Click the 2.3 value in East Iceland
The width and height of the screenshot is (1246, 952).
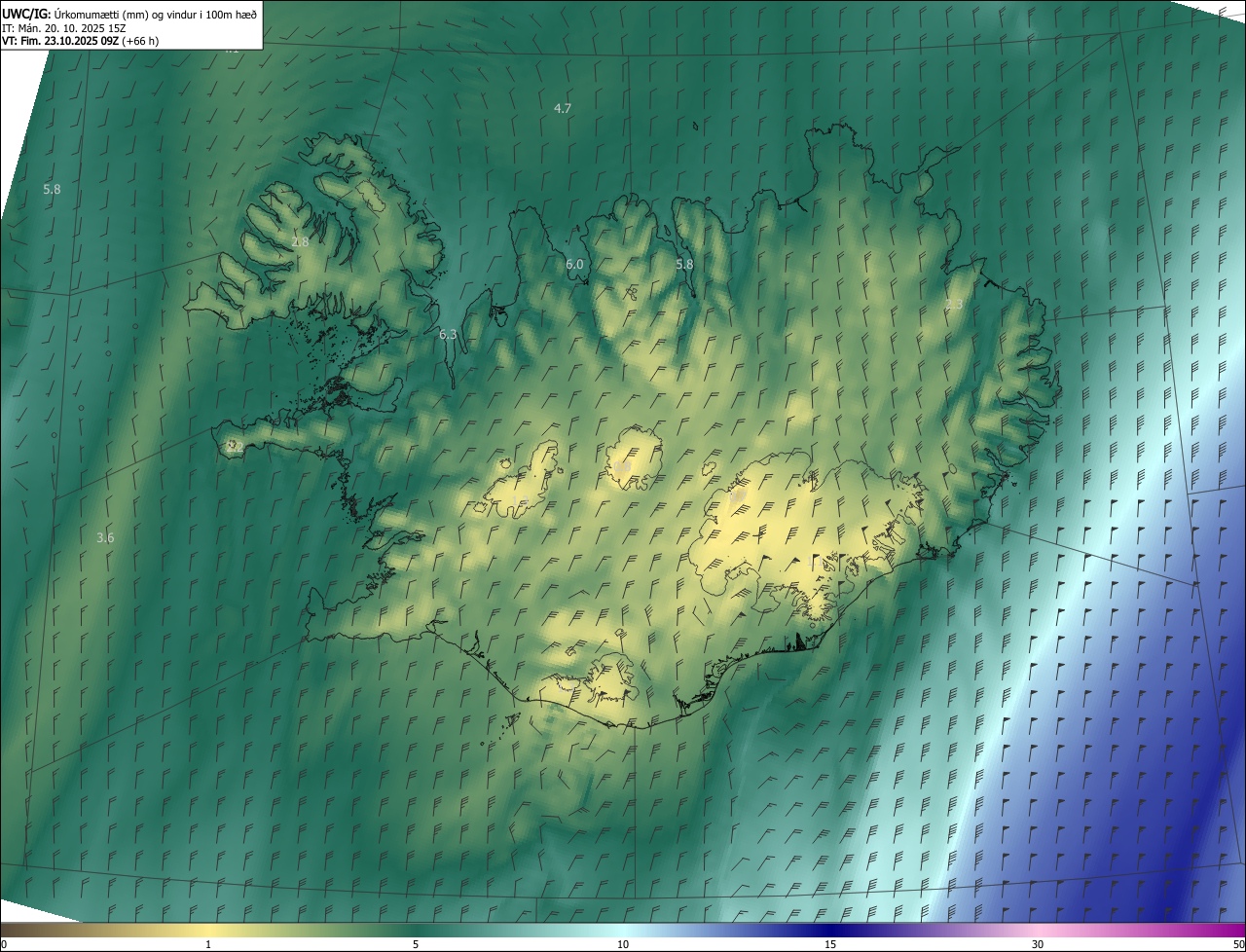[954, 305]
